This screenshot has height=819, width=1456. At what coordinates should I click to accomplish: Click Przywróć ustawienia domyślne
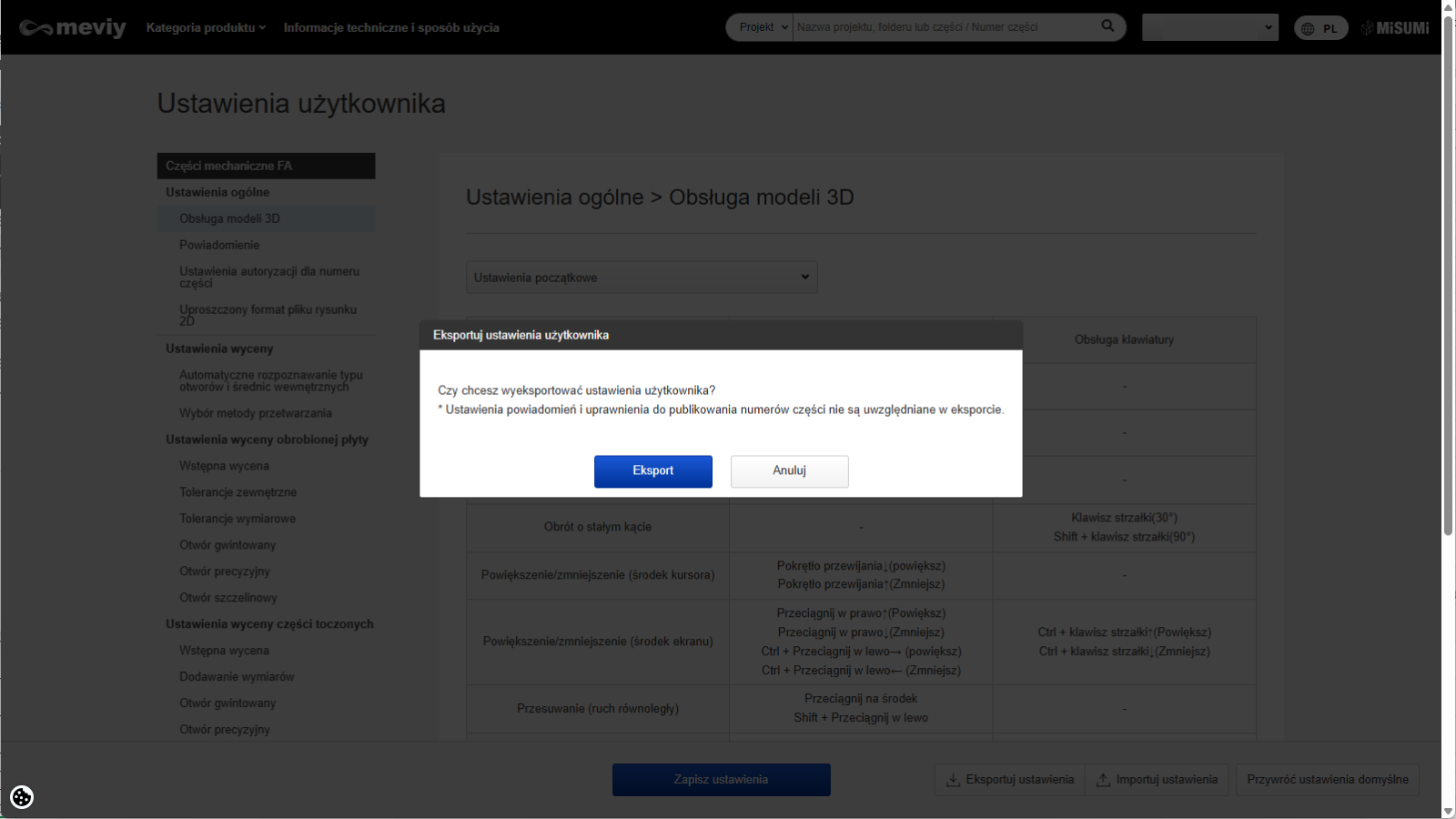1327,780
